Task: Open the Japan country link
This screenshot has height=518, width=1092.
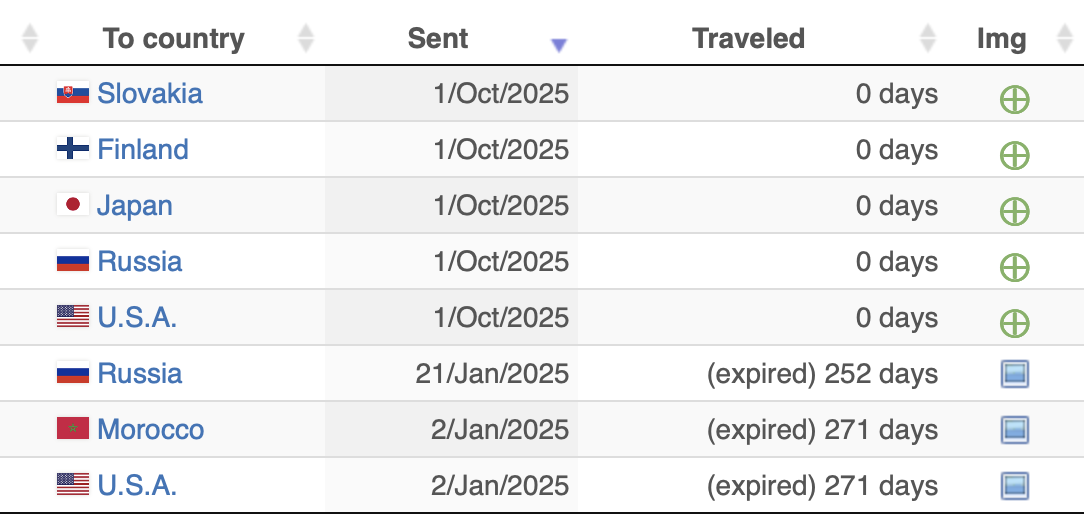Action: click(134, 206)
